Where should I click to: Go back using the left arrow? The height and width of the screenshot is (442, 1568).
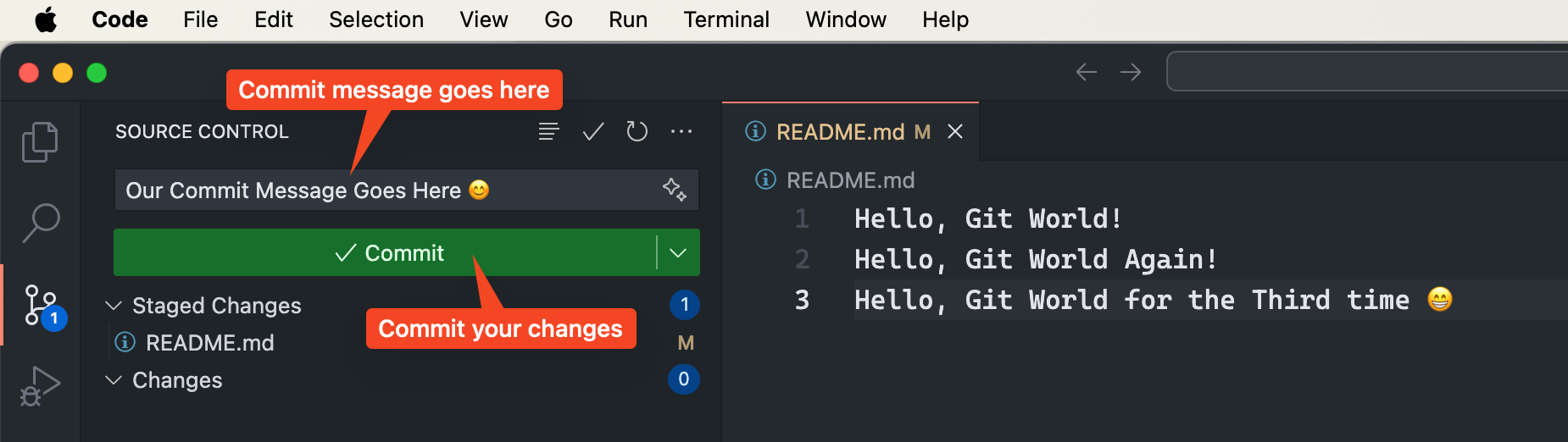point(1087,72)
